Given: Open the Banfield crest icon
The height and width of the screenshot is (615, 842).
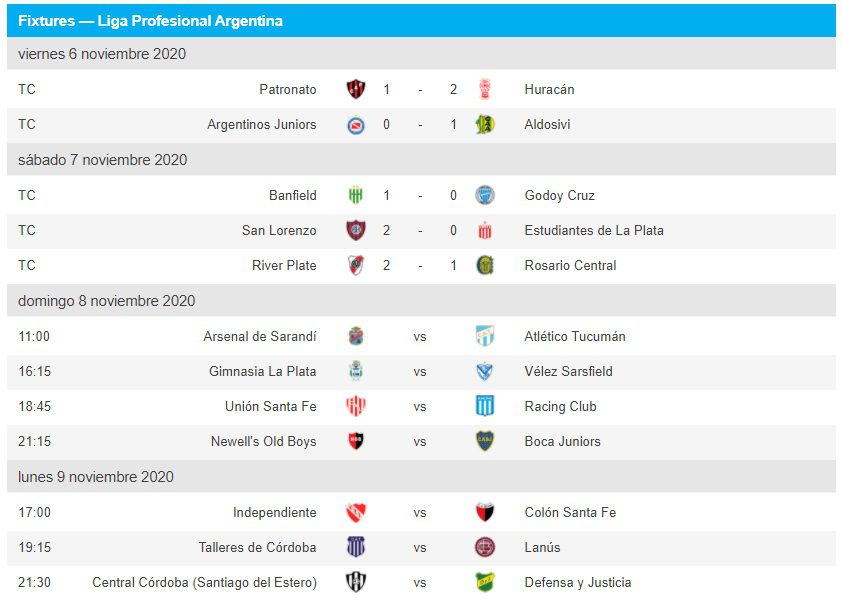Looking at the screenshot, I should (355, 195).
